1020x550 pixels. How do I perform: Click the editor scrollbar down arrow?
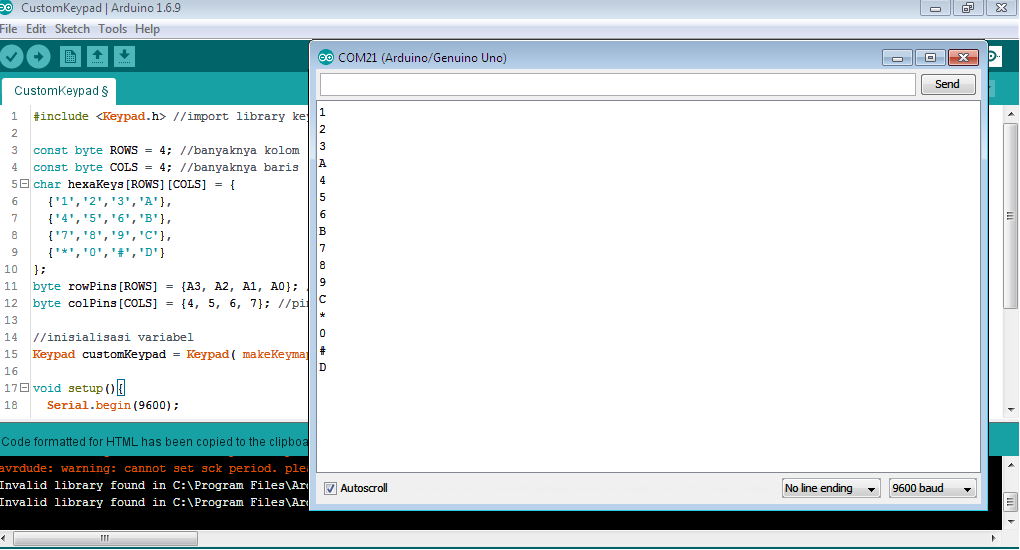pos(1010,409)
